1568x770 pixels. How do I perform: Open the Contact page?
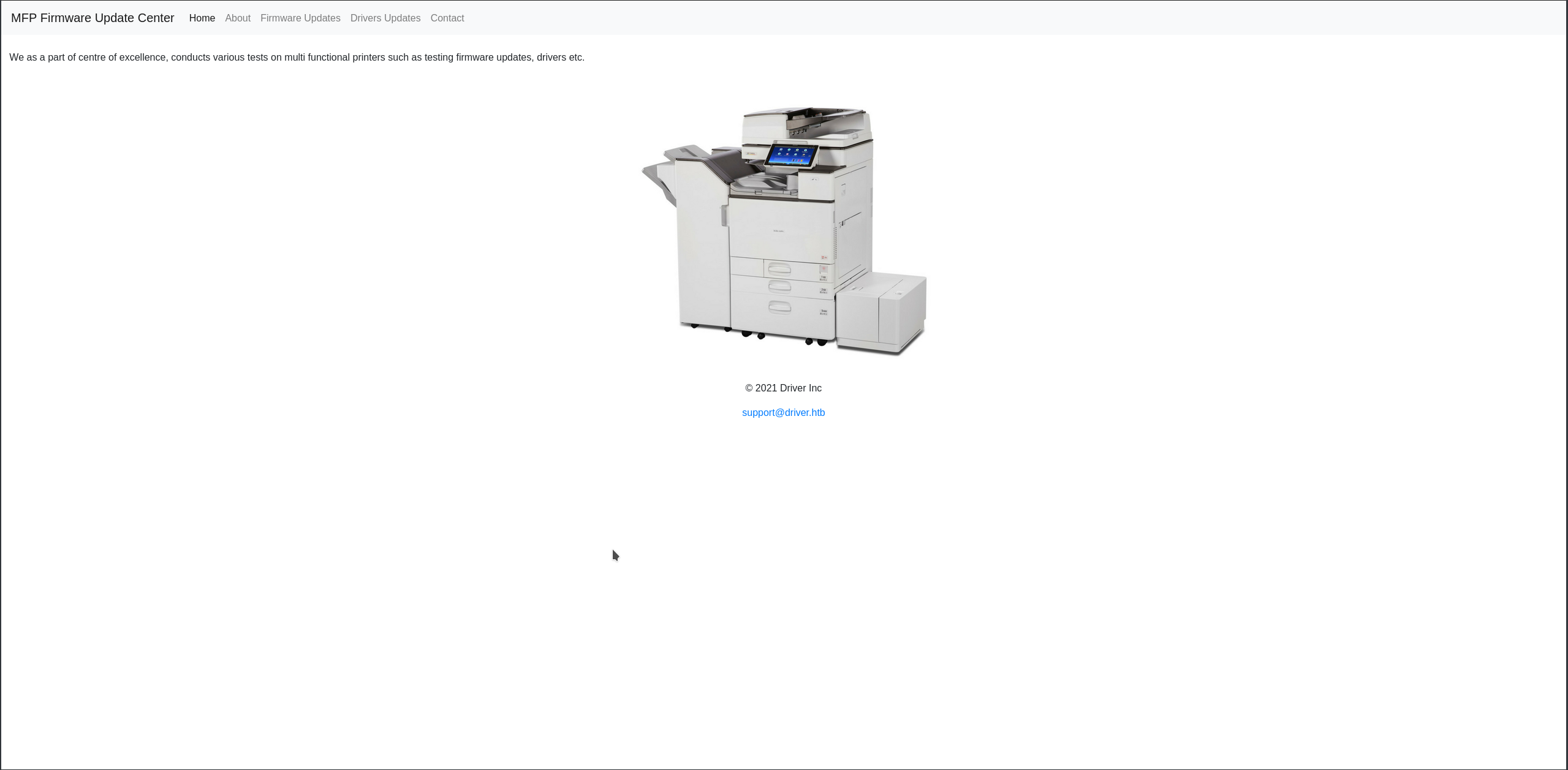447,18
